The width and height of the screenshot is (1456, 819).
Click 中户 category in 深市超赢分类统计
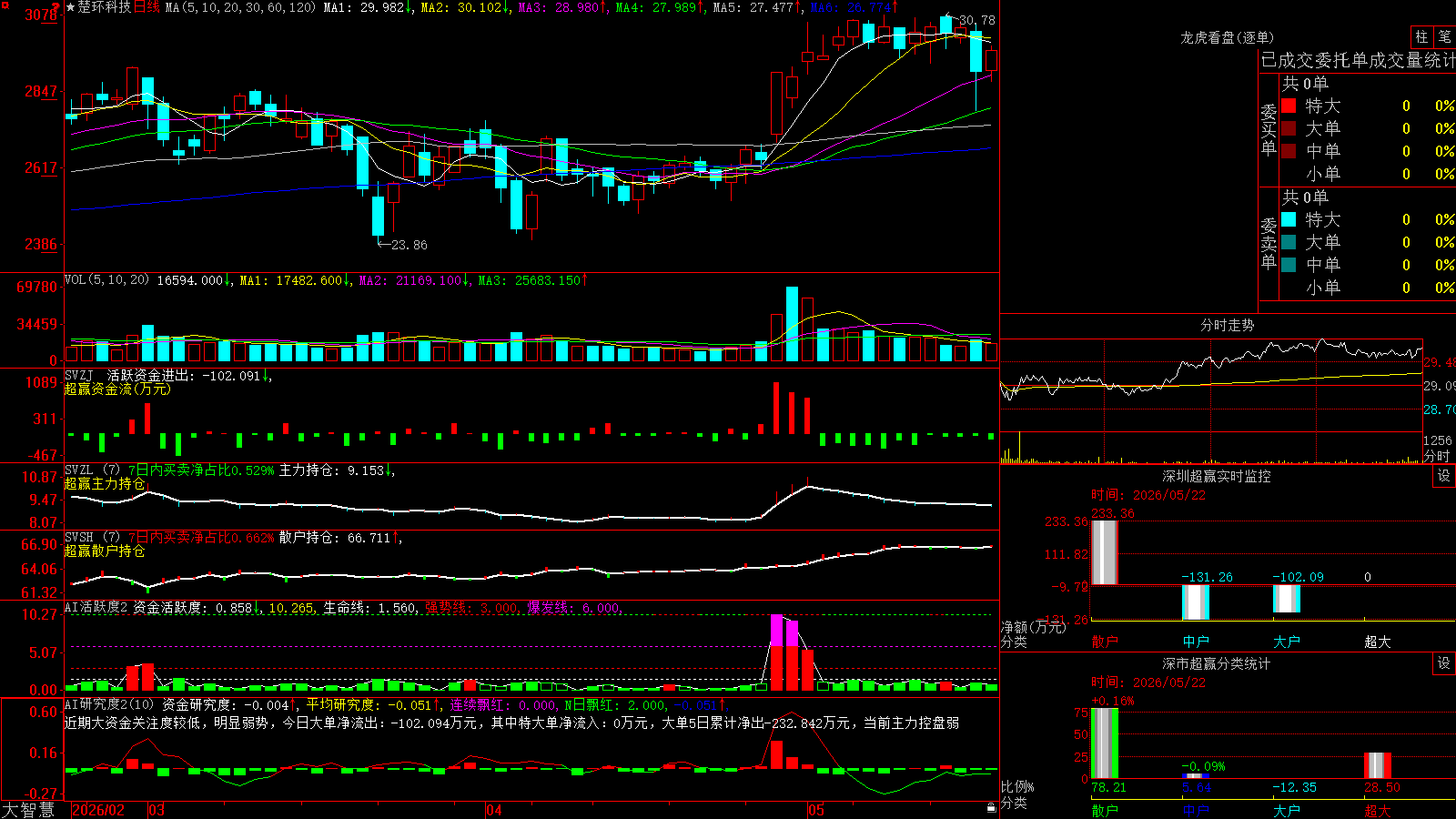pos(1196,811)
